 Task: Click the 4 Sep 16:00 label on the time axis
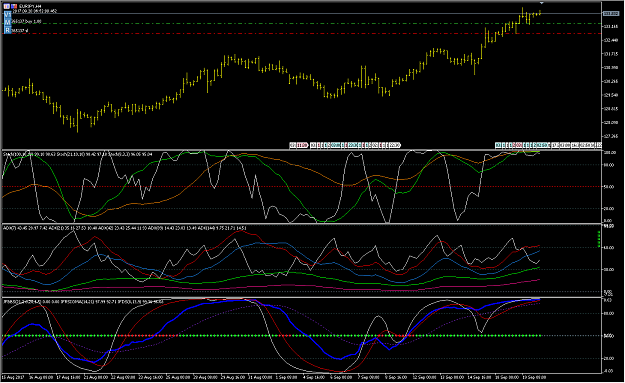313,377
